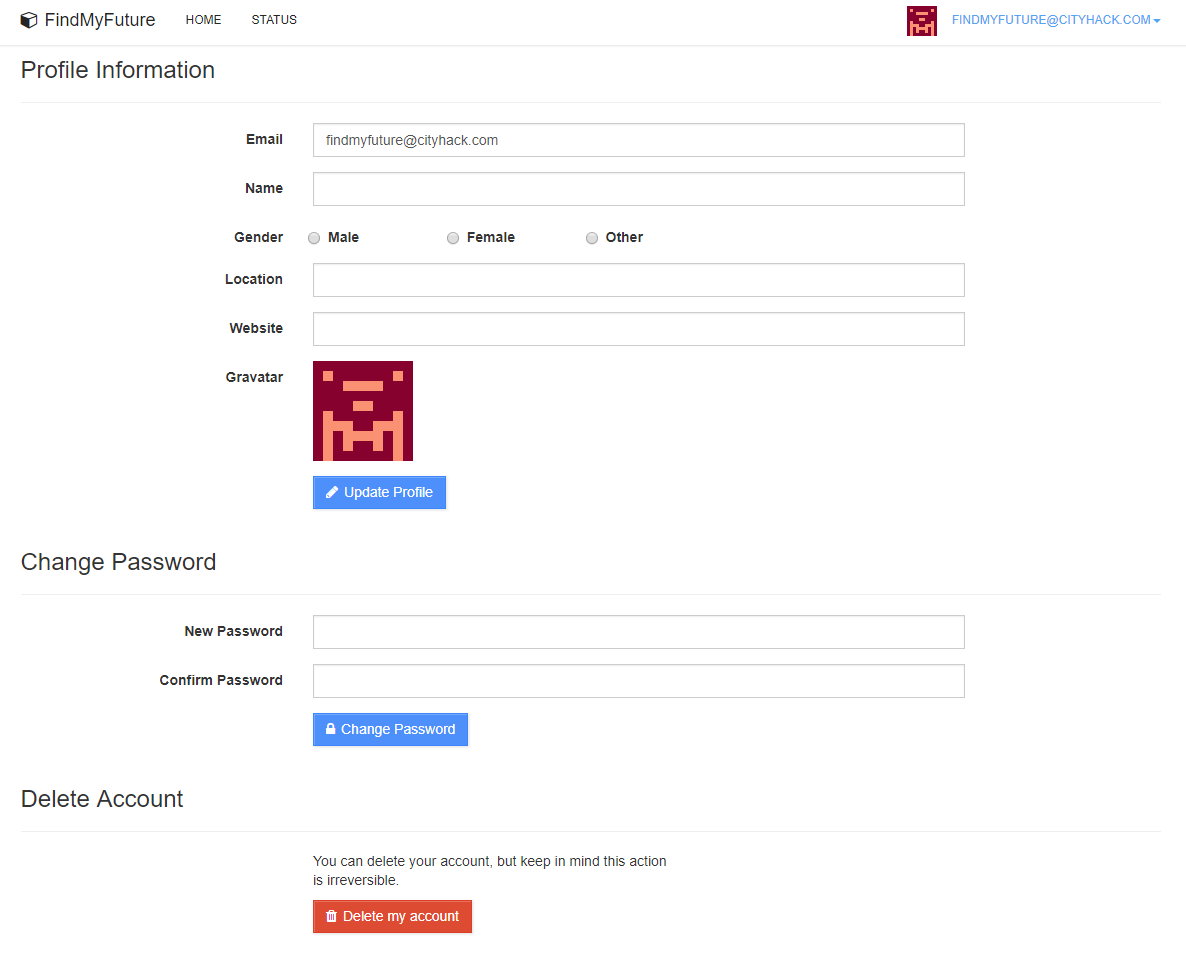The image size is (1186, 955).
Task: Click inside the Location input field
Action: click(x=638, y=280)
